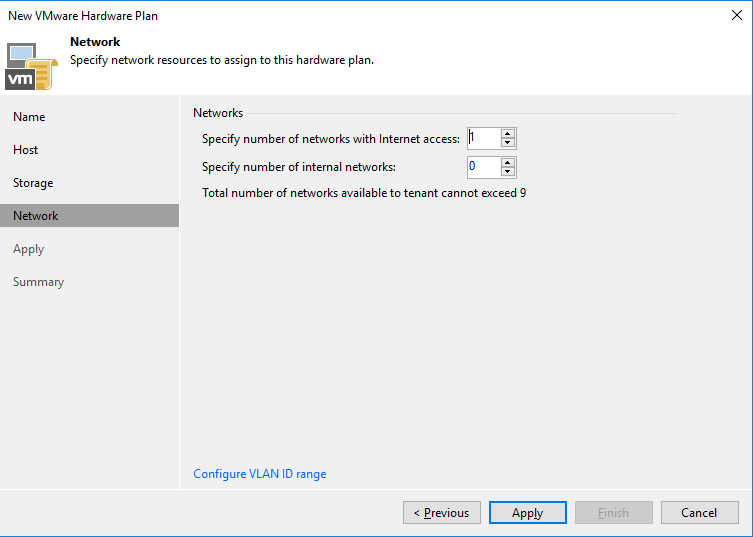This screenshot has width=753, height=537.
Task: Focus the internal networks number field
Action: tap(484, 167)
